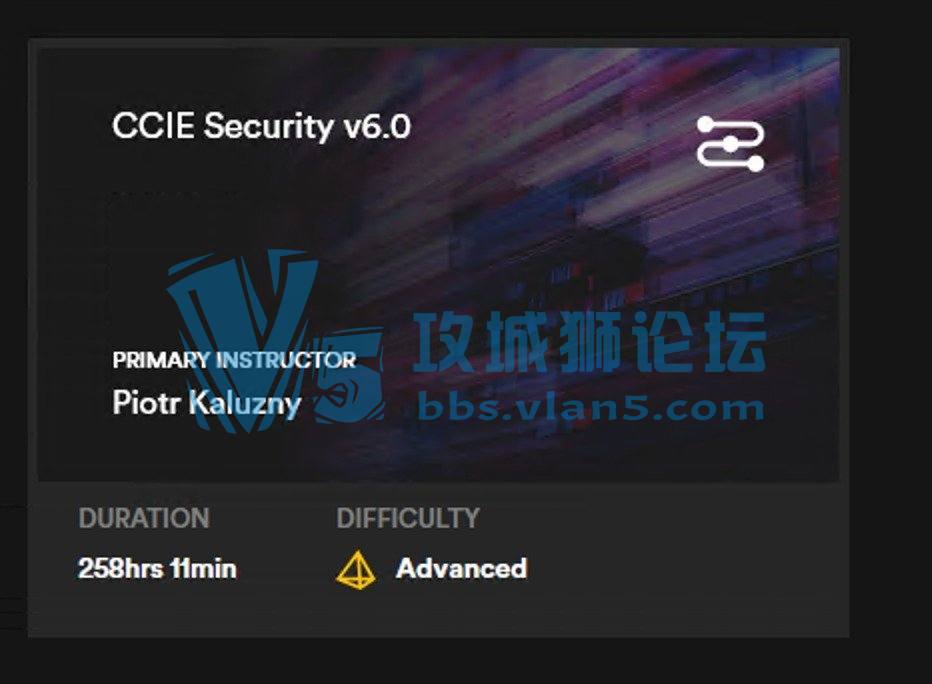Open instructor Piotr Kaluzny's profile
This screenshot has height=684, width=932.
pyautogui.click(x=207, y=403)
